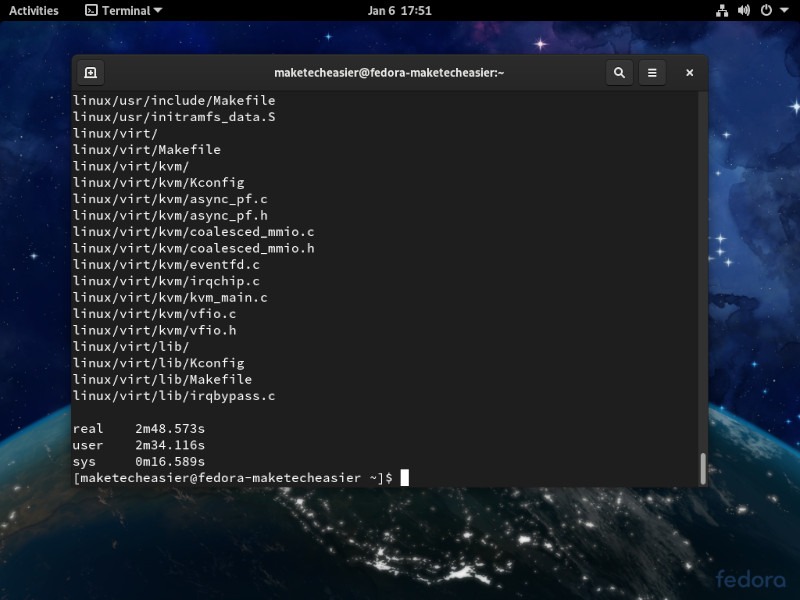Open the terminal search with the magnifier icon
Image resolution: width=800 pixels, height=600 pixels.
click(619, 72)
